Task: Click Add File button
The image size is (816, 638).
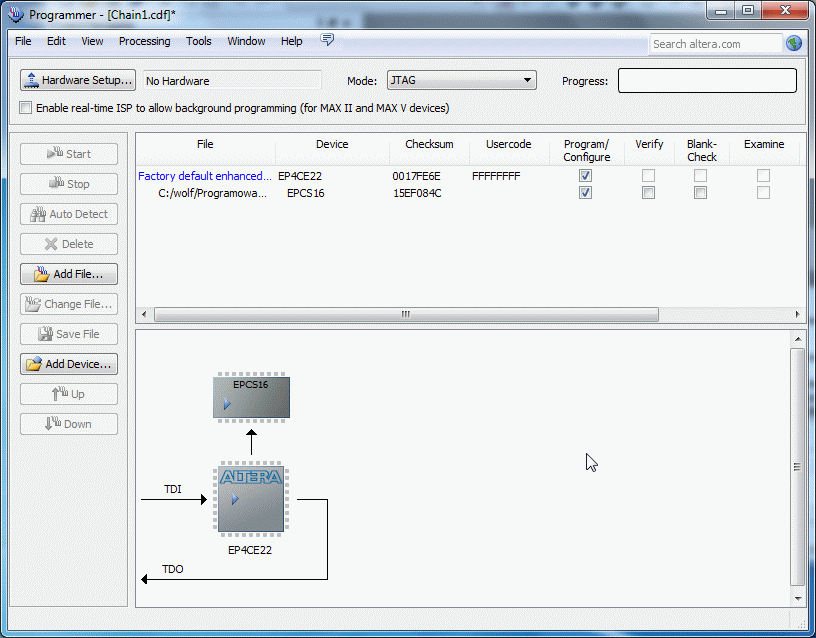Action: tap(69, 274)
